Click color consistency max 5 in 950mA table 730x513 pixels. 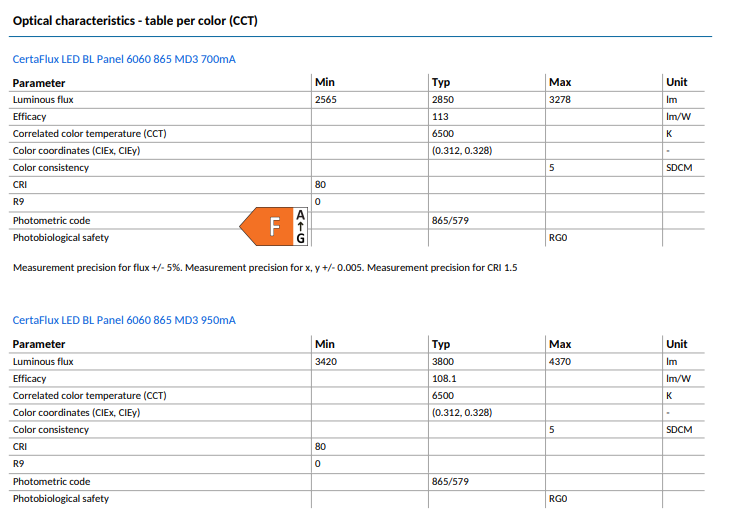(x=552, y=430)
